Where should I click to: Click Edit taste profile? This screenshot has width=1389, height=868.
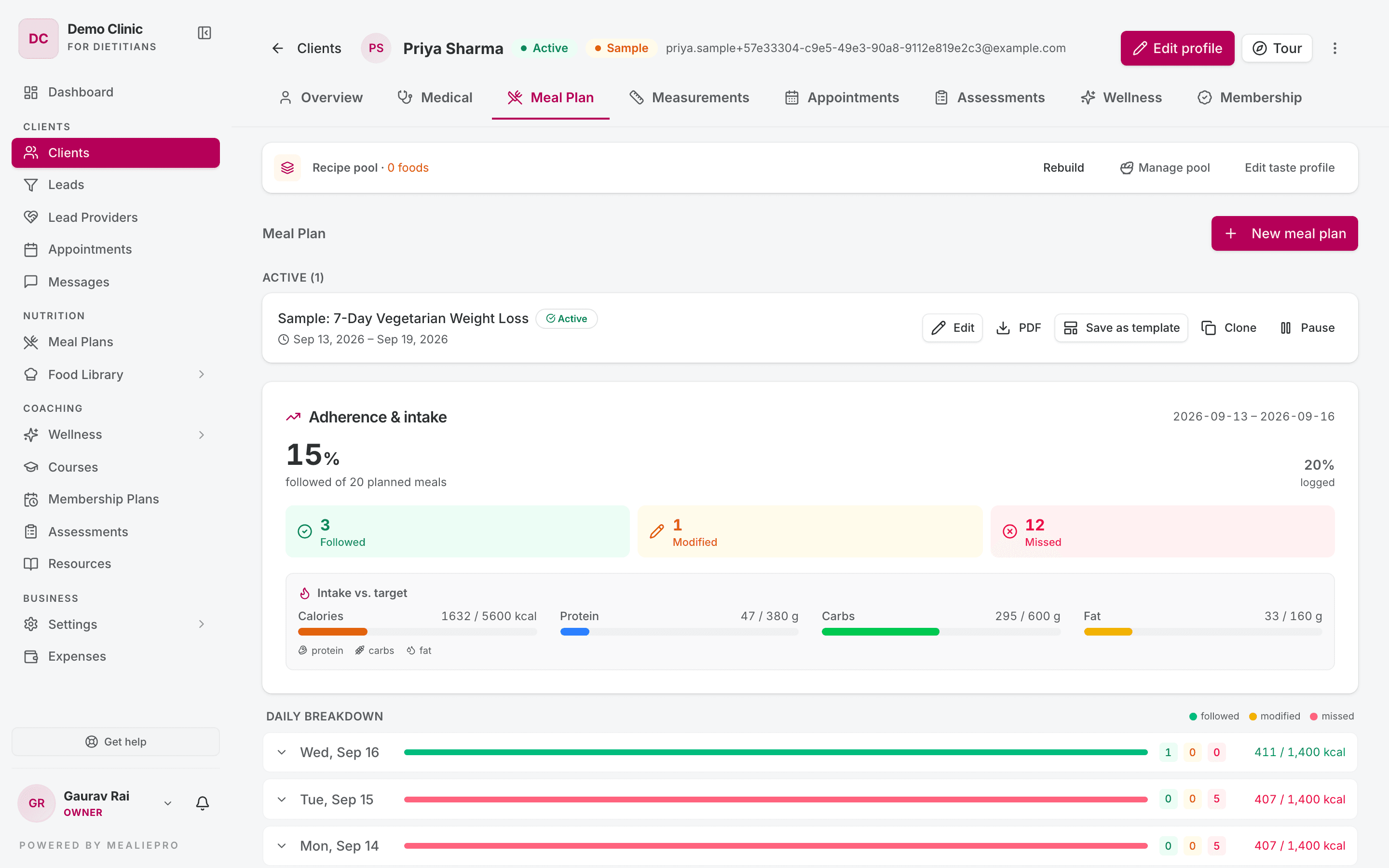pyautogui.click(x=1290, y=168)
